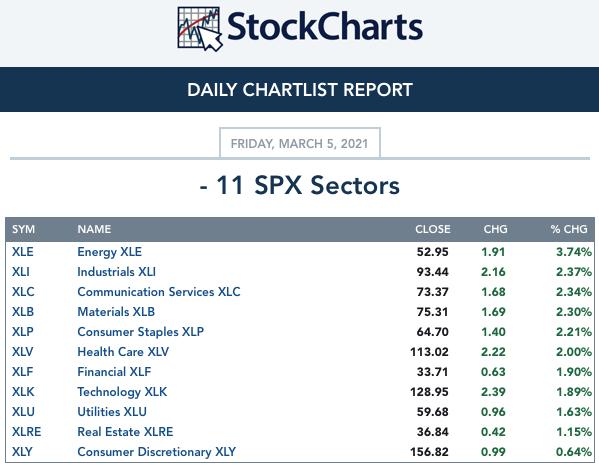Open the Materials XLB link
This screenshot has width=599, height=467.
click(x=116, y=312)
